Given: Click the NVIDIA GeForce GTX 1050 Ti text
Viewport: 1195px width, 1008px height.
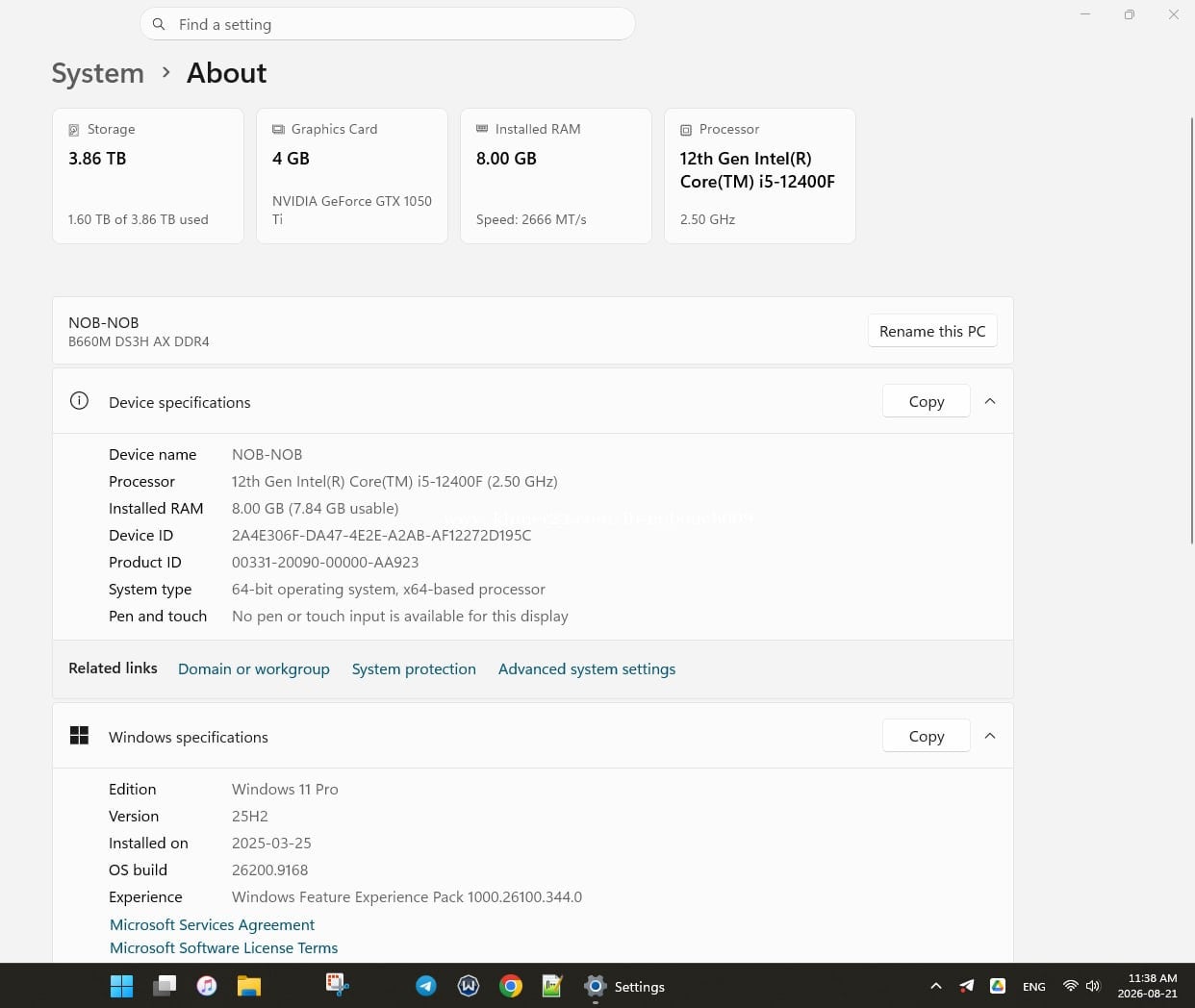Looking at the screenshot, I should (352, 210).
